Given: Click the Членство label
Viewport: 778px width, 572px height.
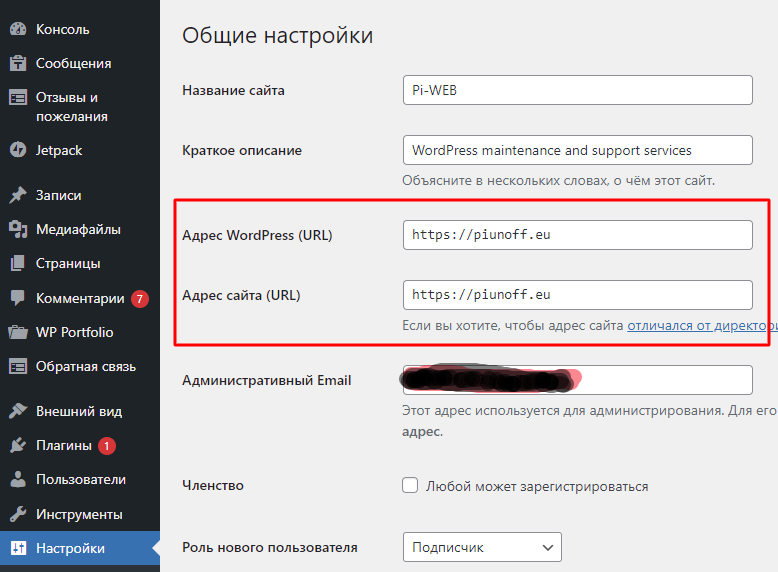Looking at the screenshot, I should 213,485.
